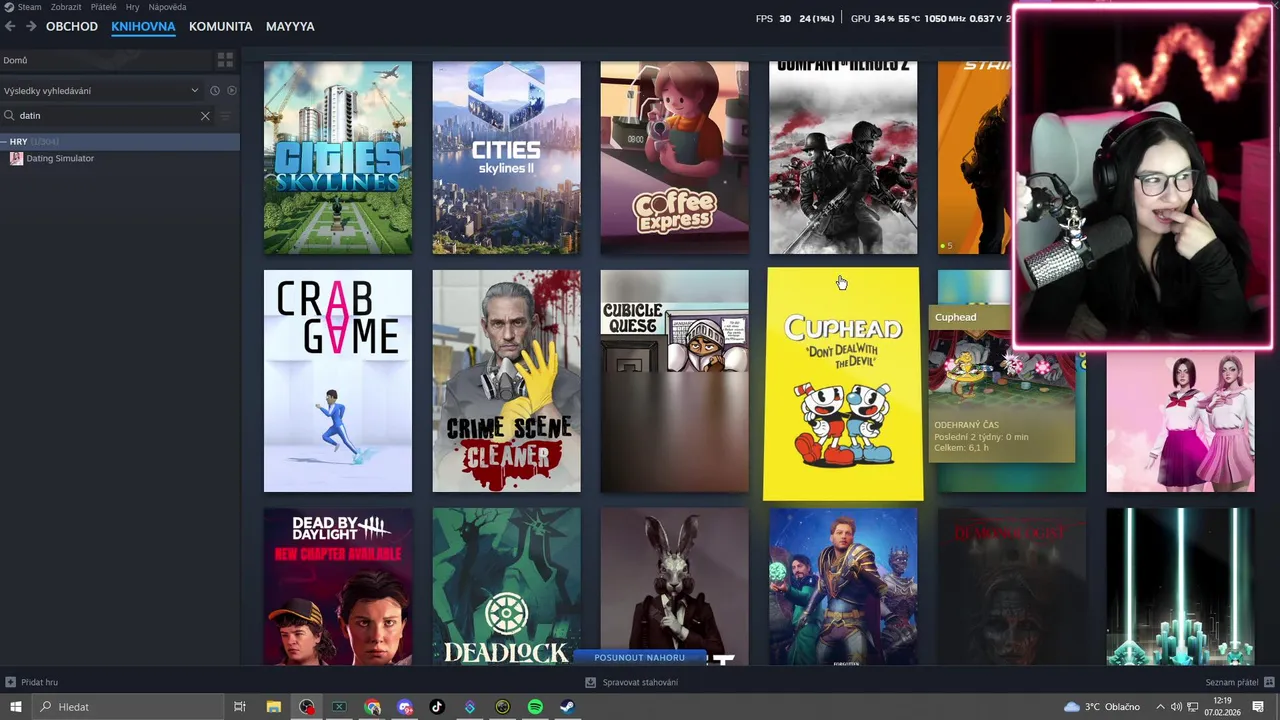Screen dimensions: 1280x720
Task: Click the recent activity clock icon
Action: click(215, 90)
